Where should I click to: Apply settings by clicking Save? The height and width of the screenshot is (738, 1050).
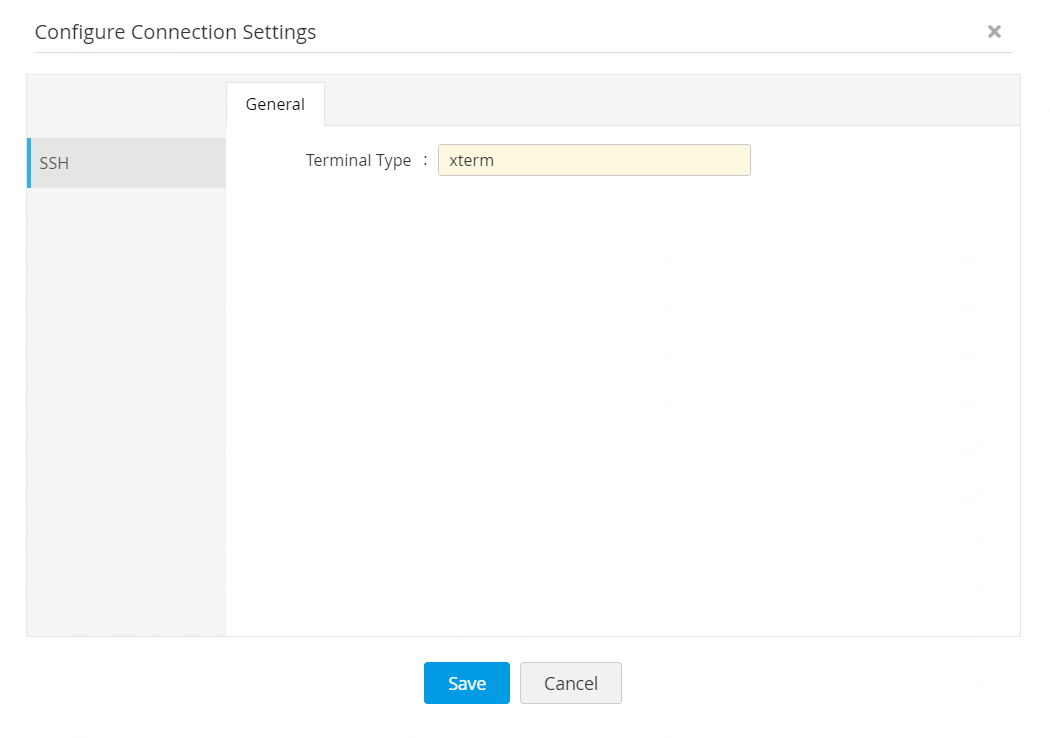466,683
